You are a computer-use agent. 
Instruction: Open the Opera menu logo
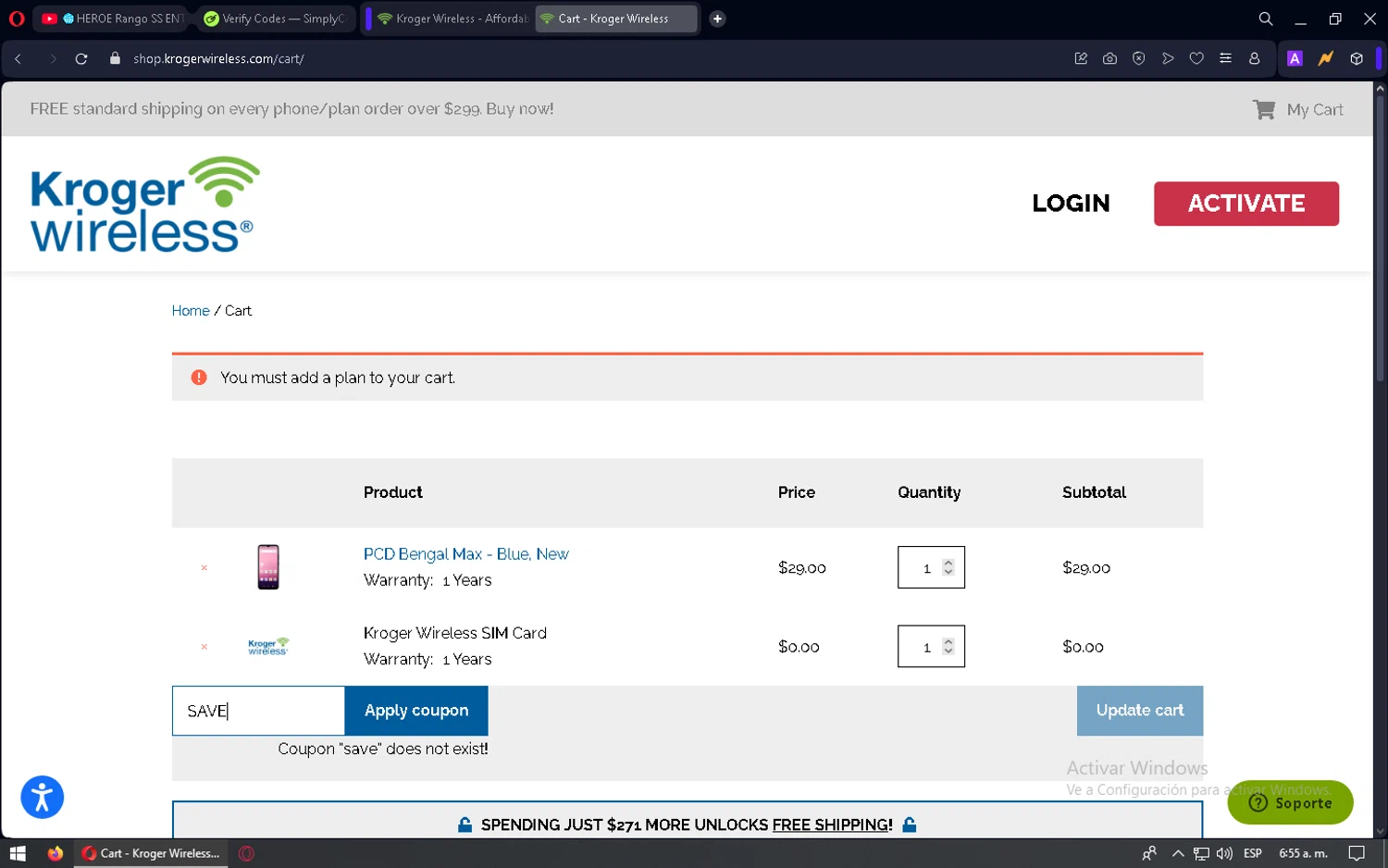click(17, 19)
